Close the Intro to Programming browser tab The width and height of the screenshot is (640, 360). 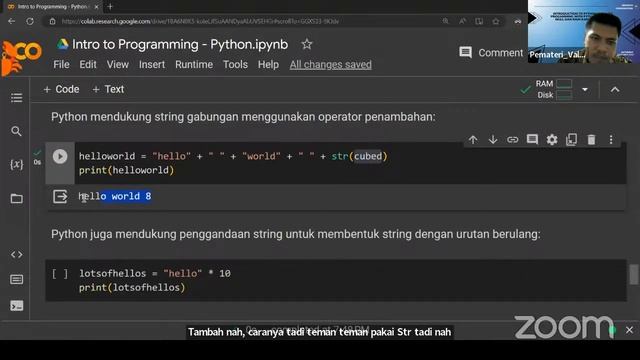click(96, 7)
